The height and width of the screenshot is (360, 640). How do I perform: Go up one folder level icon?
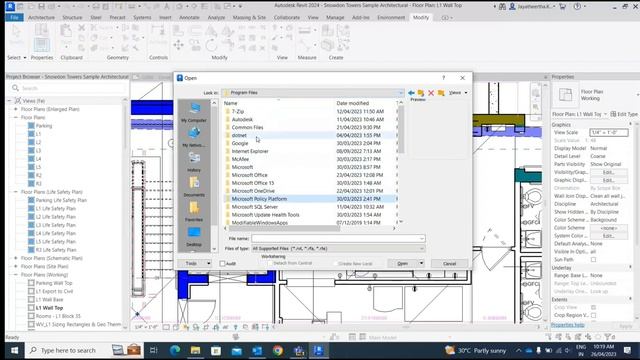[x=421, y=93]
